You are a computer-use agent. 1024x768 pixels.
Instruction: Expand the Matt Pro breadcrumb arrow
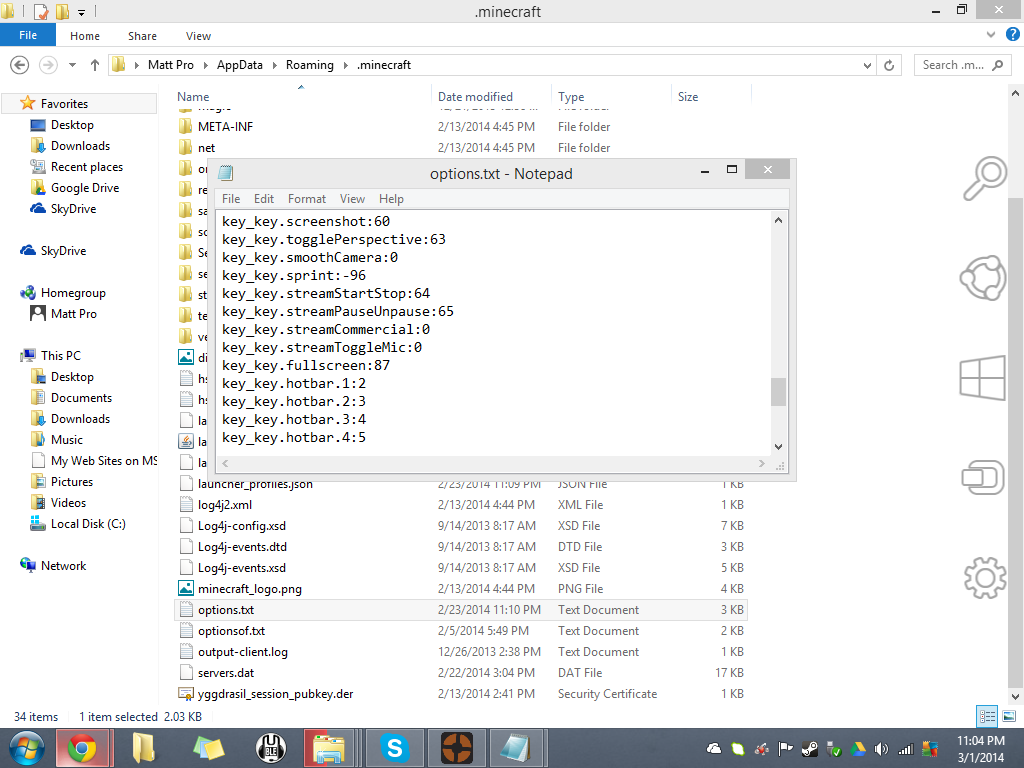(x=206, y=65)
